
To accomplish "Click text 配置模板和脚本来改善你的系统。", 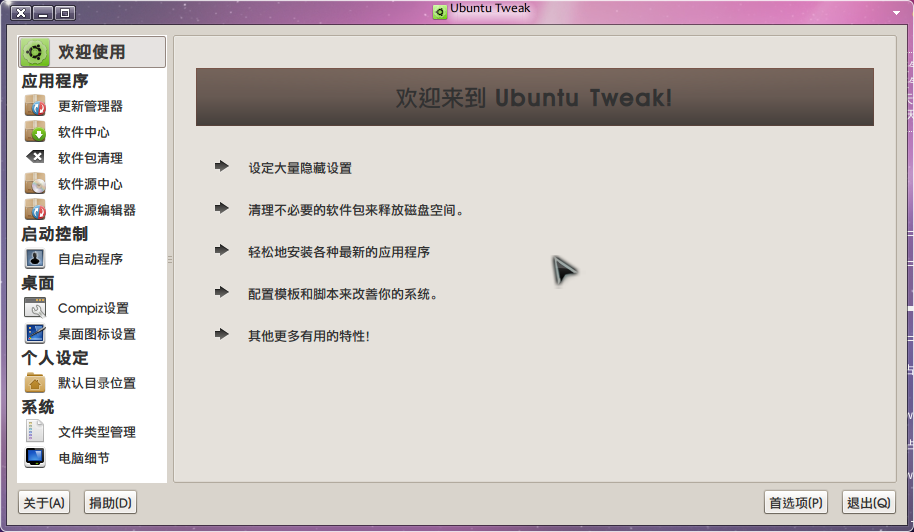I will 343,294.
